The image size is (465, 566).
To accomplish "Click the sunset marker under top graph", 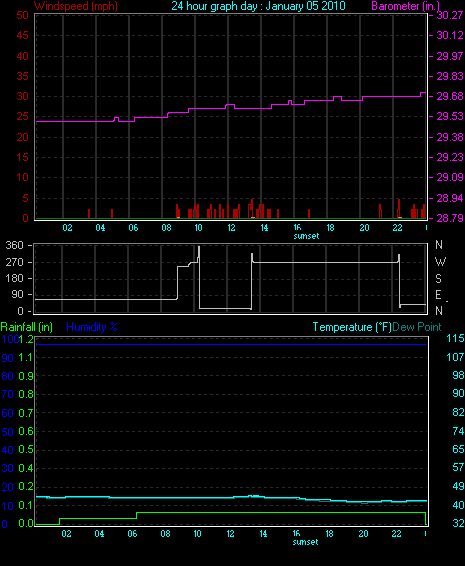I will (x=306, y=236).
